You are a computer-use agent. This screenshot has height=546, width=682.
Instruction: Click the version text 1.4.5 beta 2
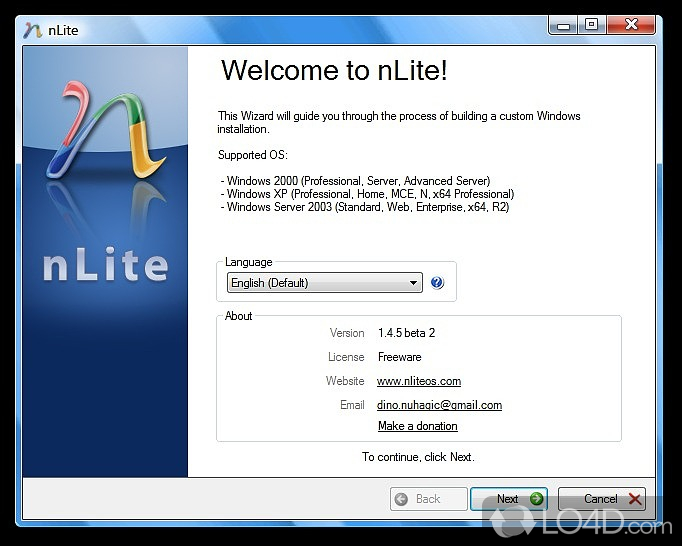pyautogui.click(x=406, y=333)
